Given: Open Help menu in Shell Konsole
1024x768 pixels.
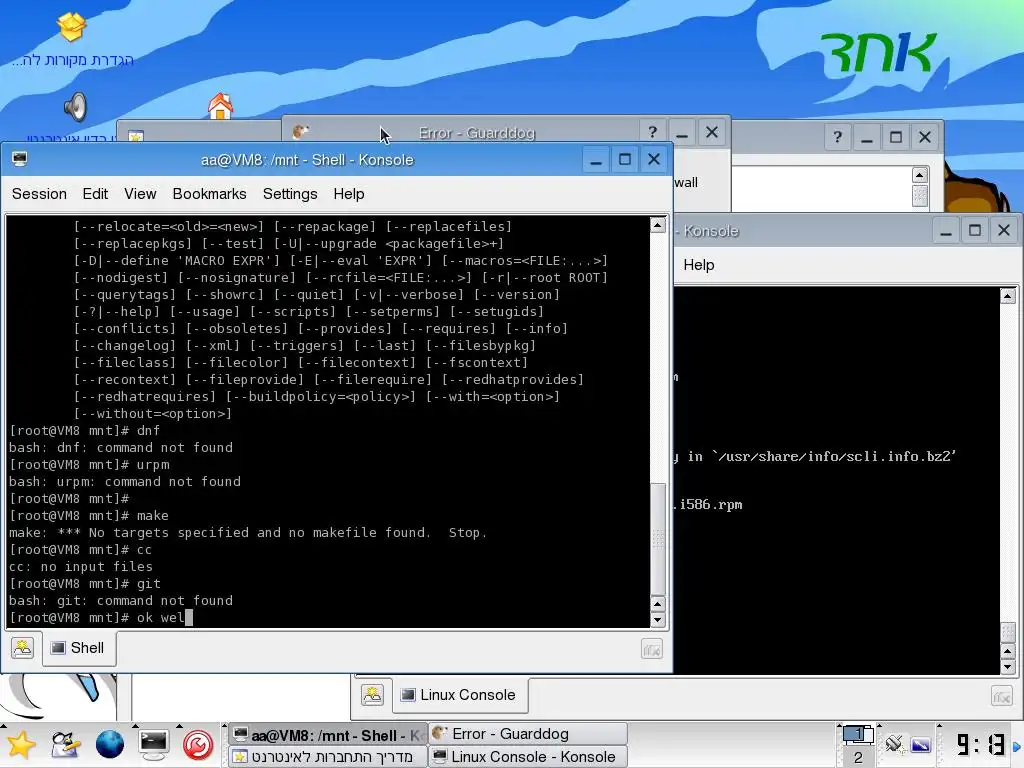Looking at the screenshot, I should click(x=349, y=194).
